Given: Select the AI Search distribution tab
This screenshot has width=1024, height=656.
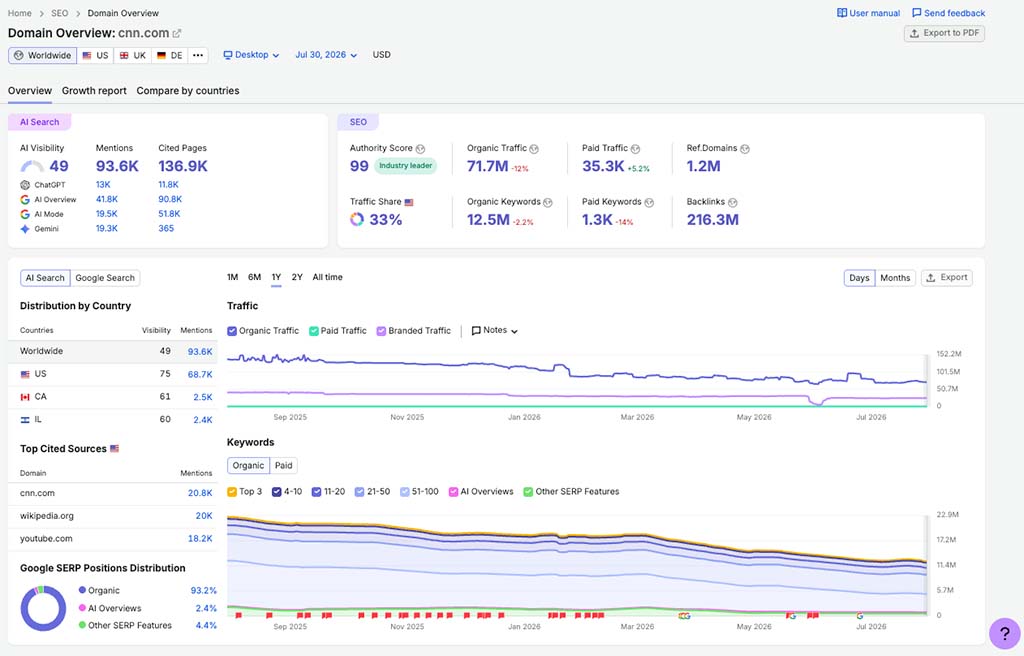Looking at the screenshot, I should tap(45, 278).
